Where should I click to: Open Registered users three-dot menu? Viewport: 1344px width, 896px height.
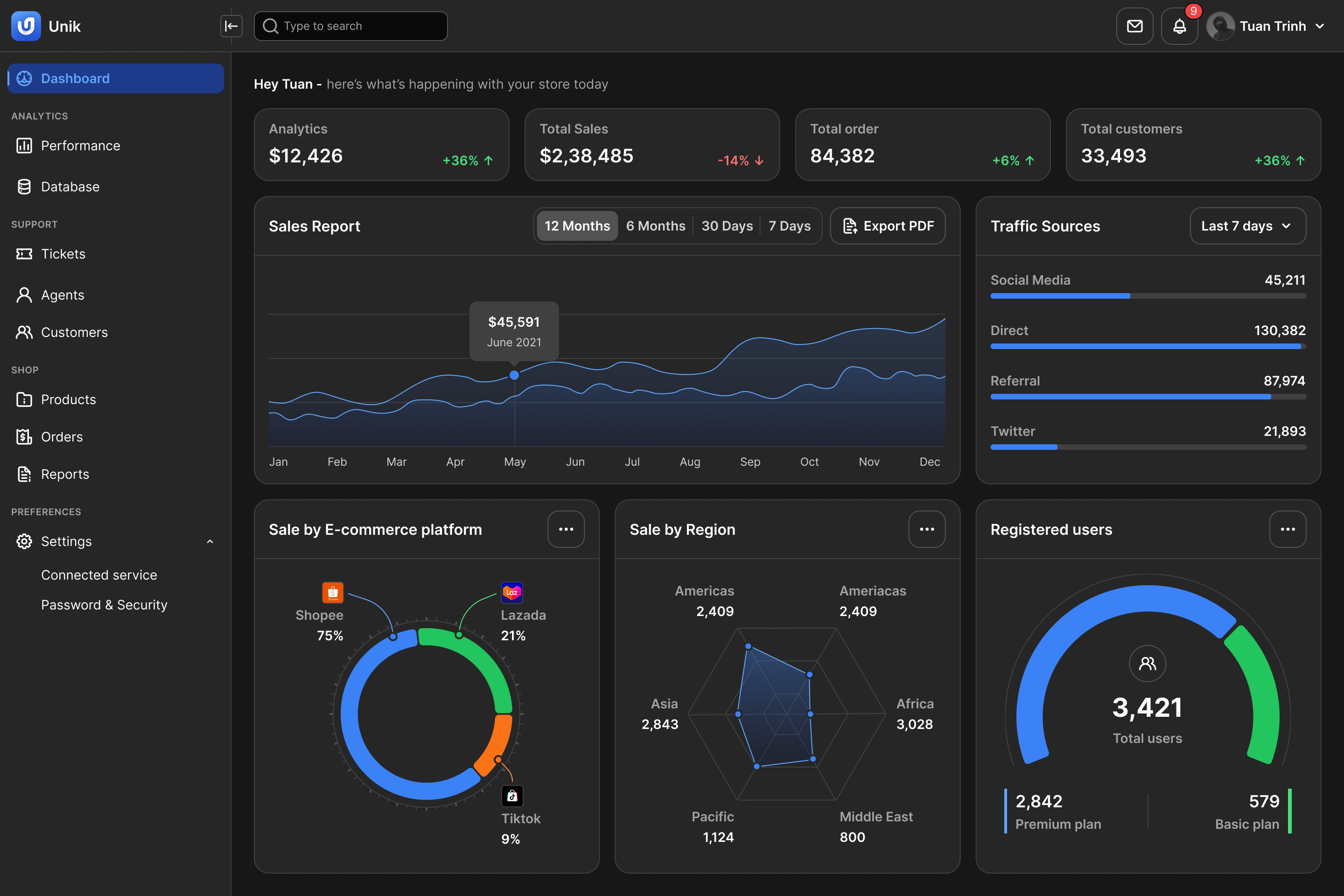[1287, 529]
